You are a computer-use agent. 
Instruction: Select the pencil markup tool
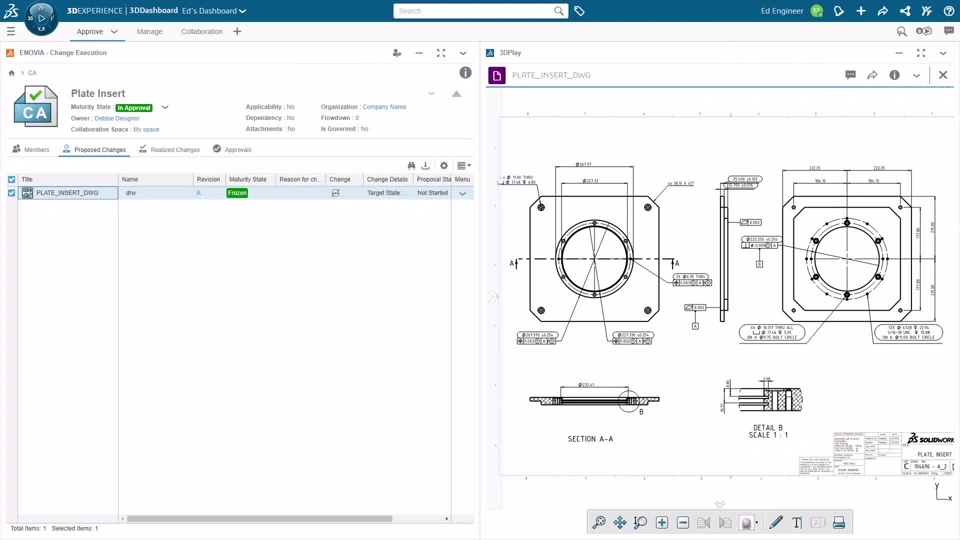(x=776, y=522)
